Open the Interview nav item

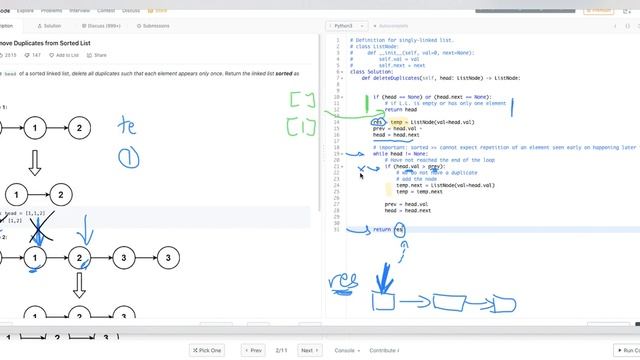[x=80, y=11]
